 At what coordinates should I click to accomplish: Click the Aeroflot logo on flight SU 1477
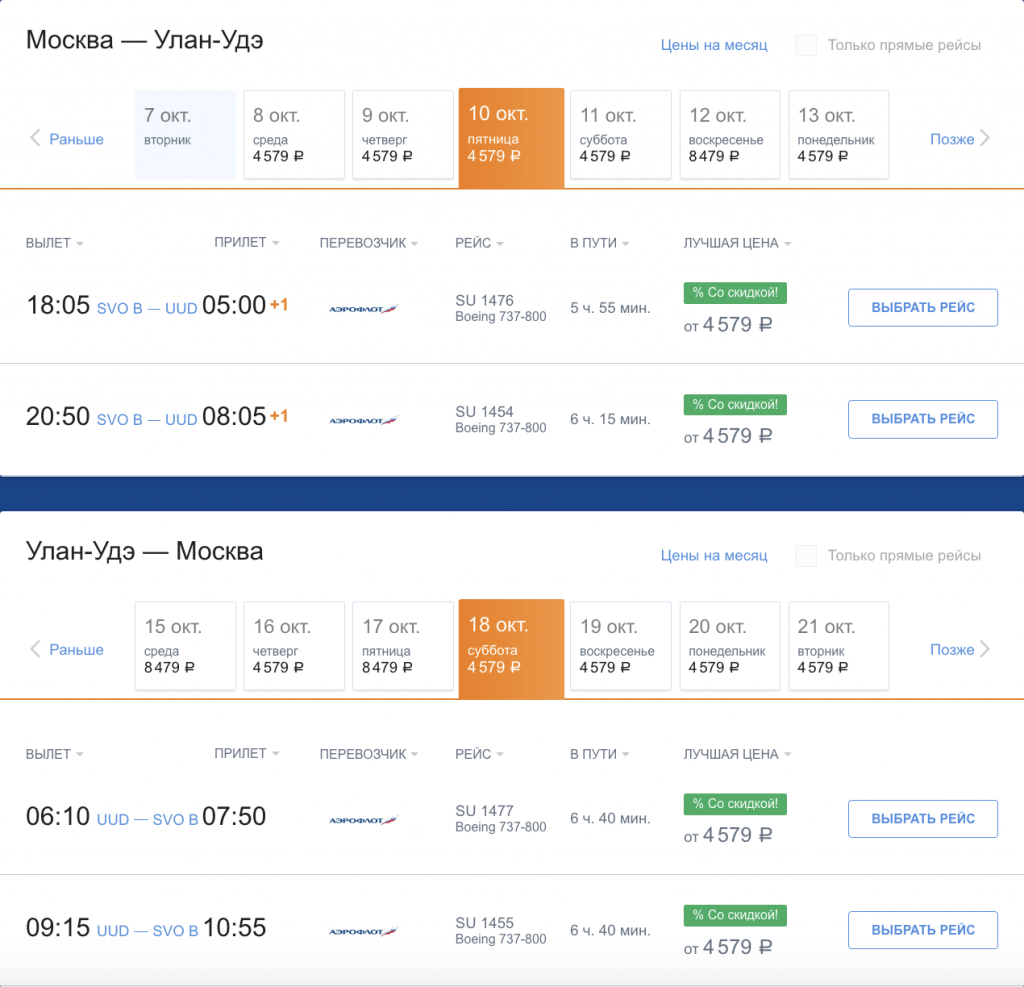click(364, 820)
